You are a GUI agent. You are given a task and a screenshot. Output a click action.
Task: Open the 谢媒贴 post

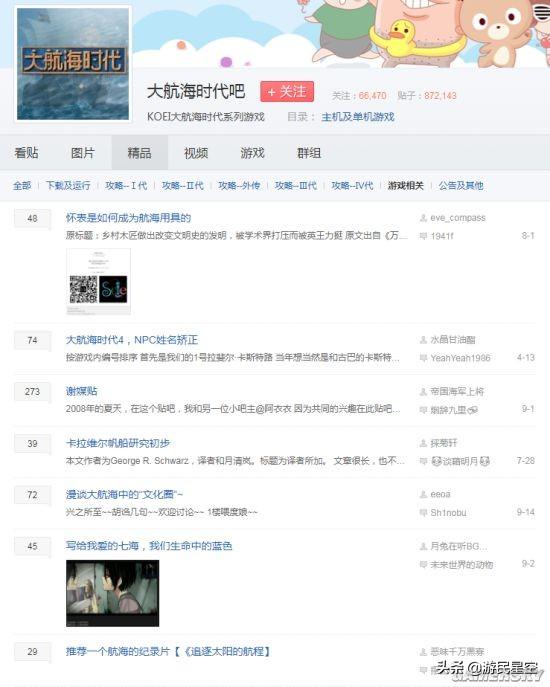pos(82,391)
